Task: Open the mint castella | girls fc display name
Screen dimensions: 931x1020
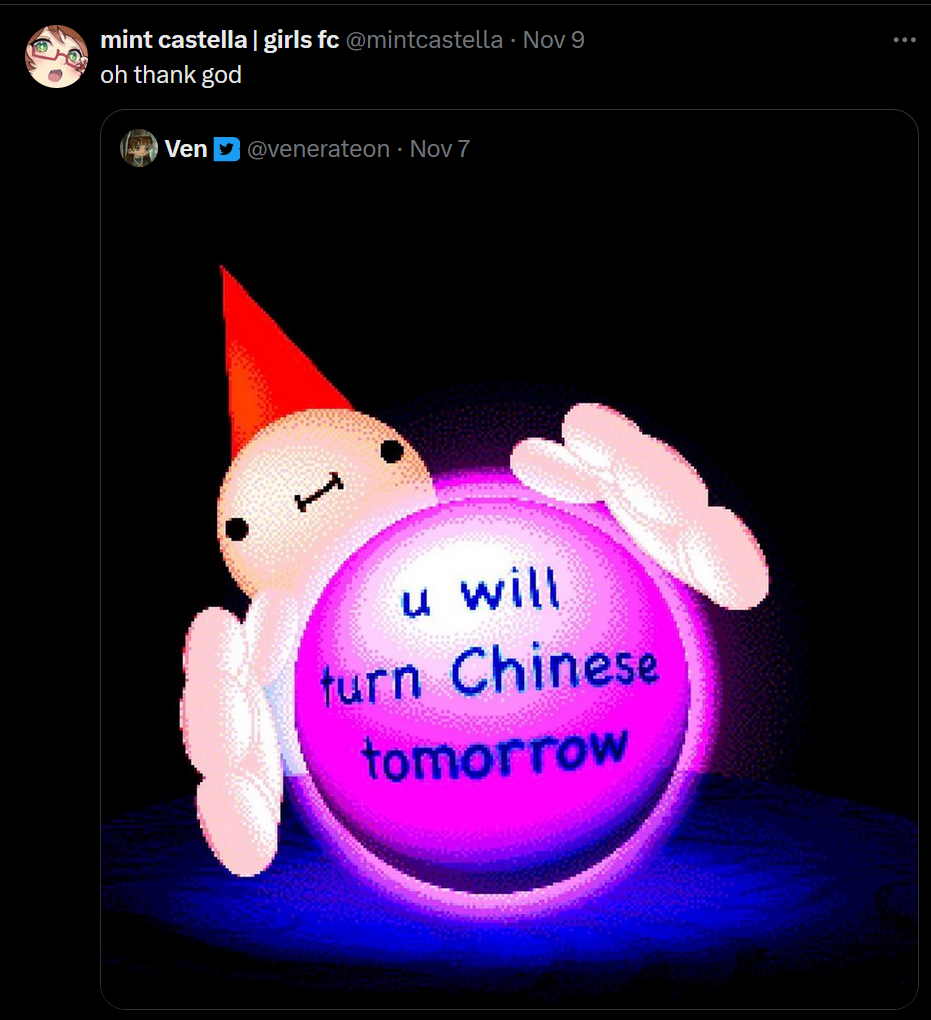Action: [220, 40]
